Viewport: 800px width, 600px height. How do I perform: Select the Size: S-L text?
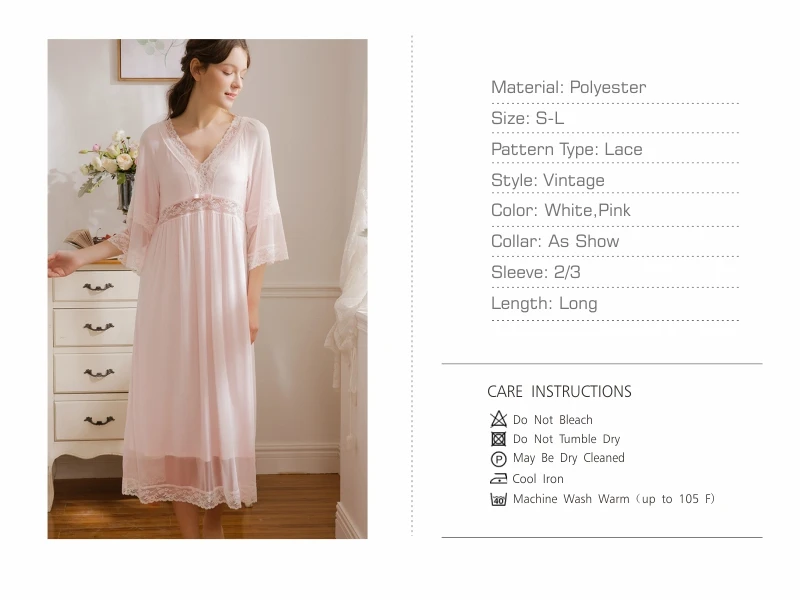[528, 118]
